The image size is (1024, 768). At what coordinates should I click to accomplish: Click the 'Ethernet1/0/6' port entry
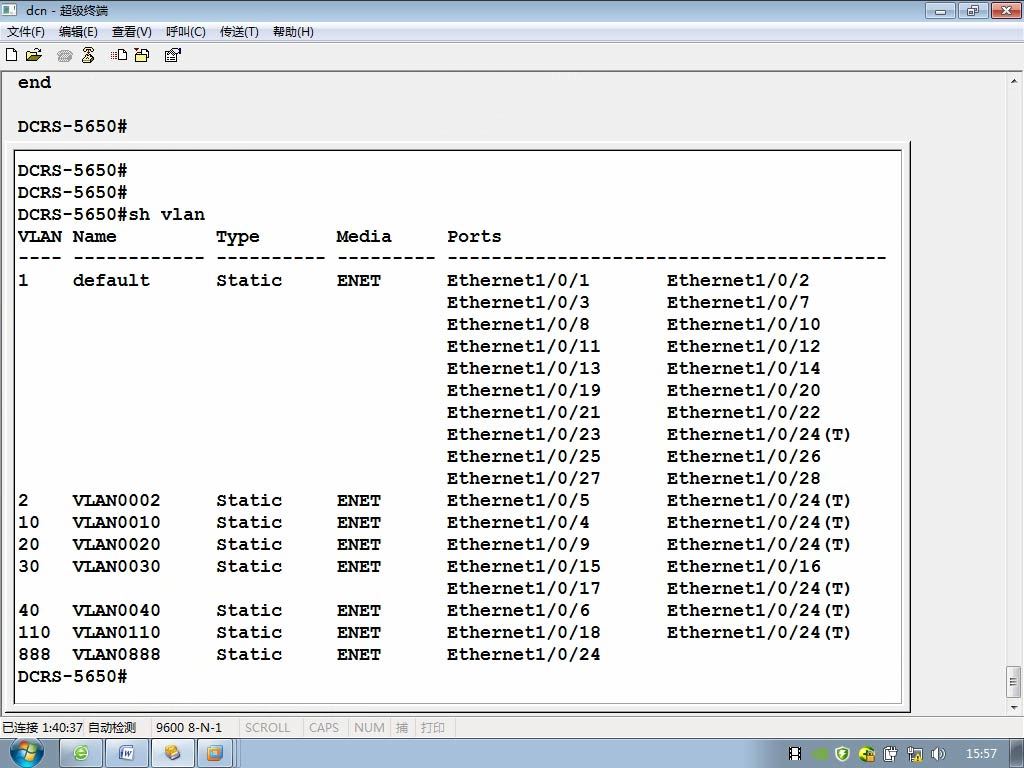pyautogui.click(x=518, y=611)
